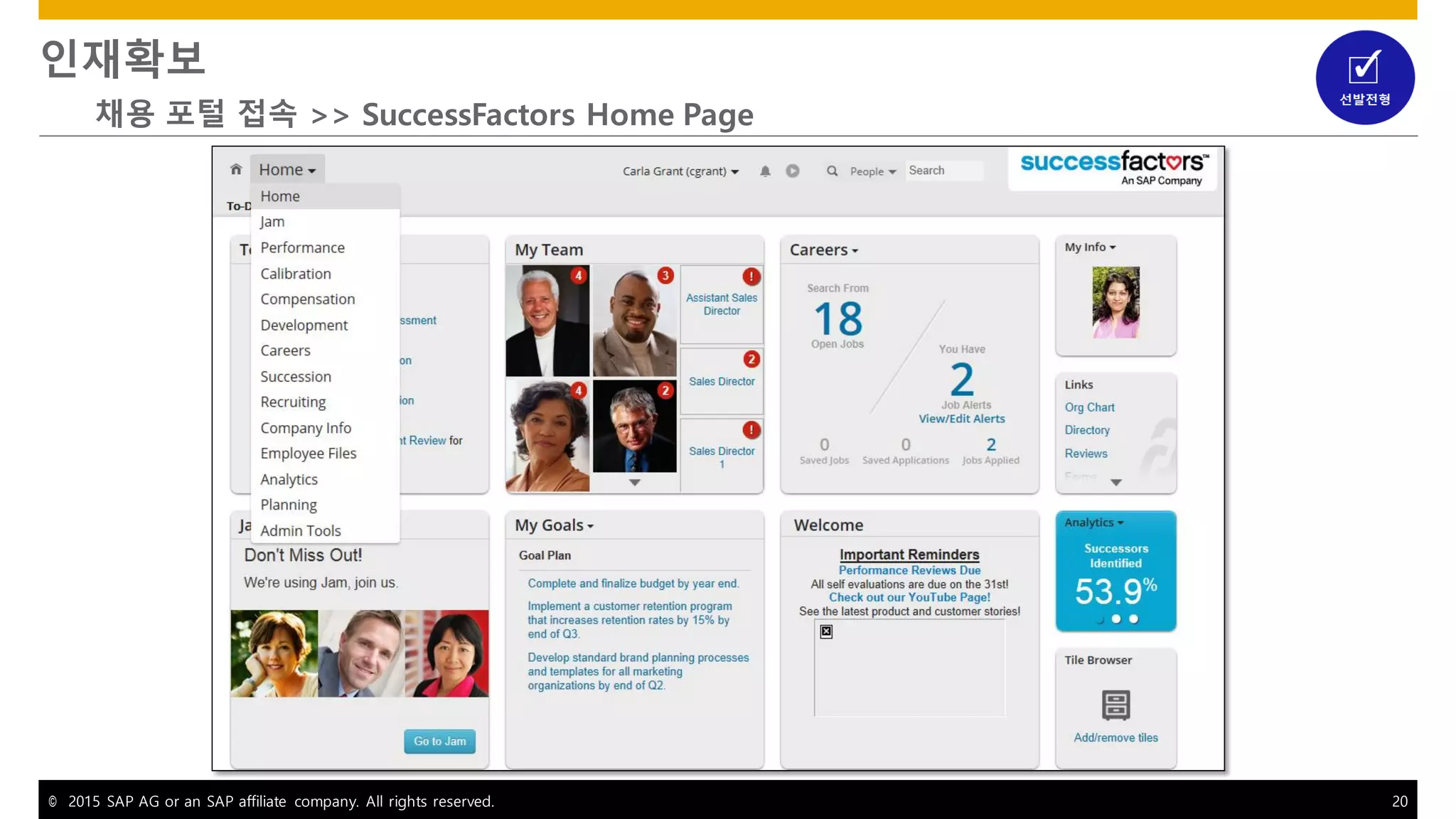This screenshot has width=1456, height=819.
Task: Click the play circle icon in header
Action: [x=793, y=171]
